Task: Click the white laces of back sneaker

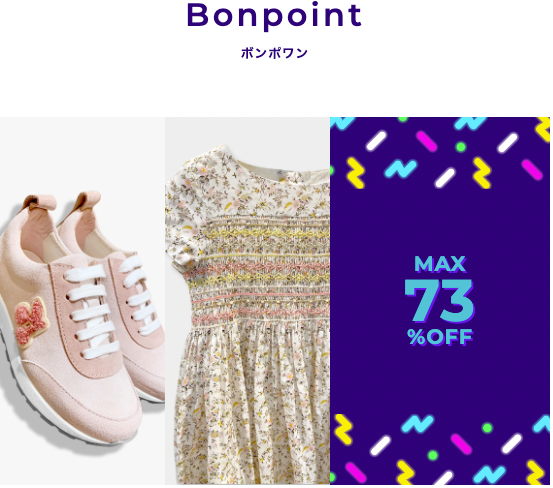Action: [141, 294]
